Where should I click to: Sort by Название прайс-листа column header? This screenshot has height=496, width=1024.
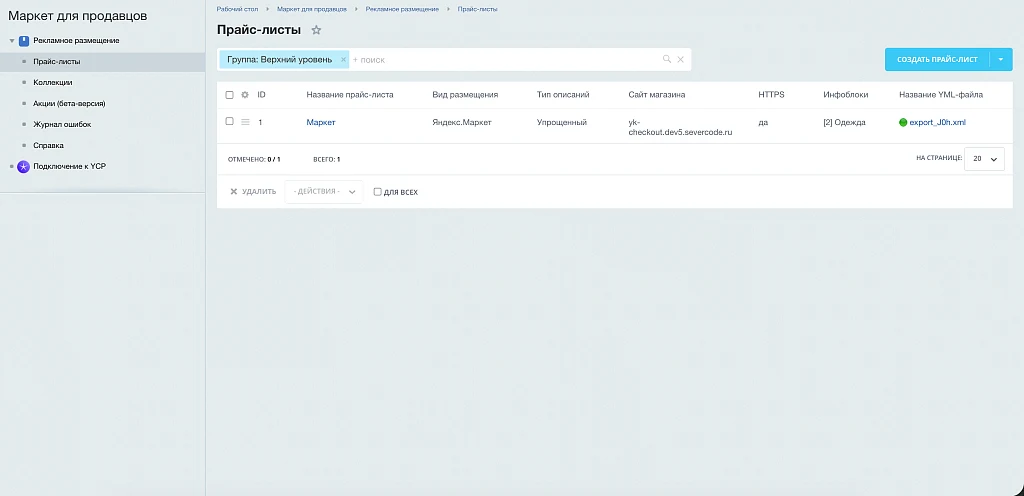tap(349, 95)
